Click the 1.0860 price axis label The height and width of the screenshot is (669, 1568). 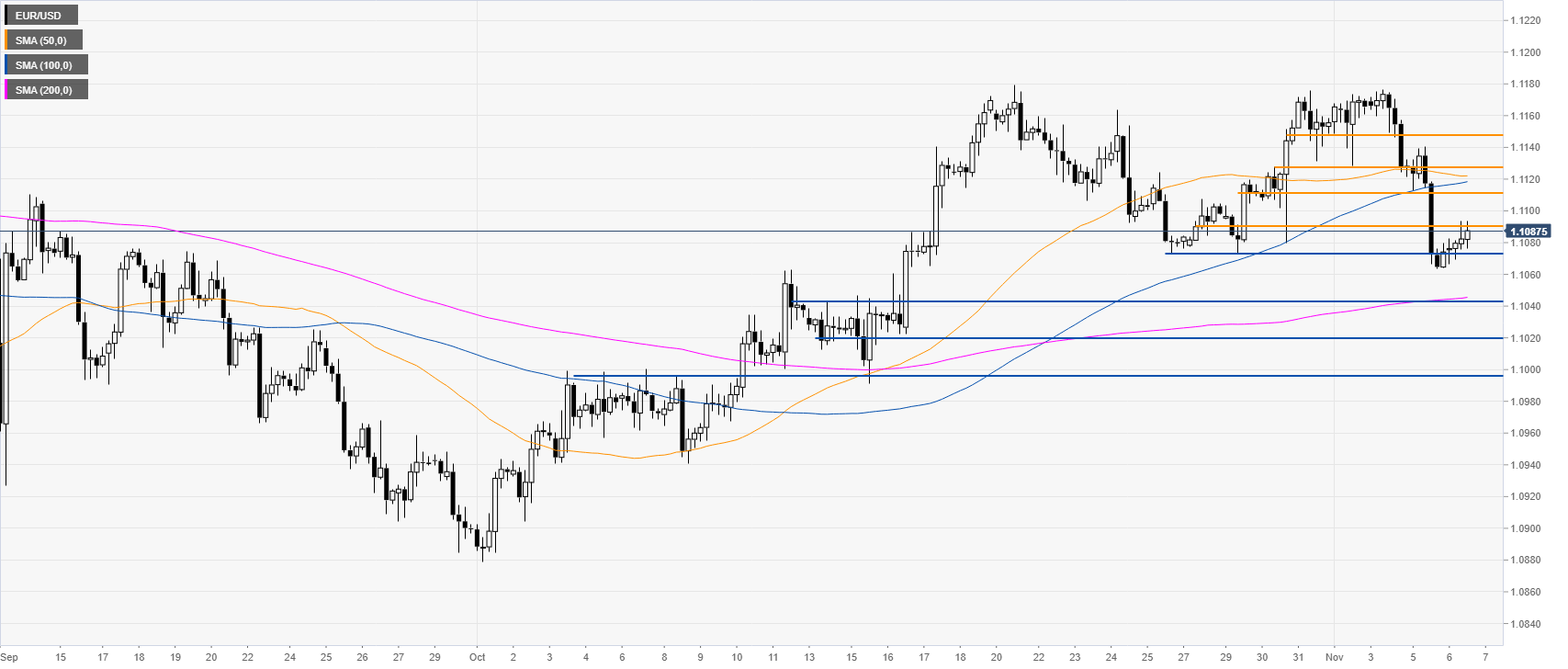tap(1525, 593)
